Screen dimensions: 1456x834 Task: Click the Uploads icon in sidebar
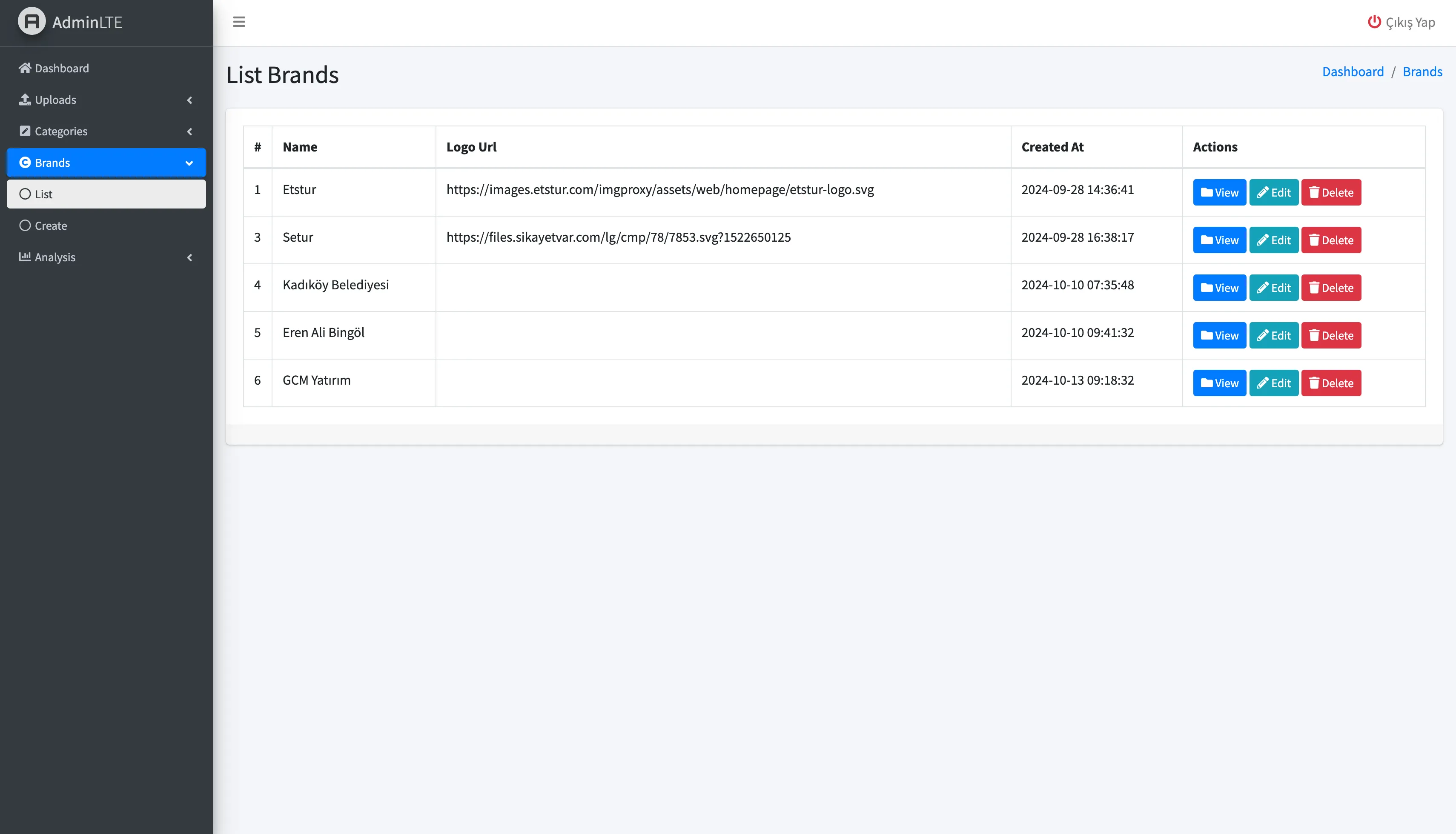[x=25, y=100]
